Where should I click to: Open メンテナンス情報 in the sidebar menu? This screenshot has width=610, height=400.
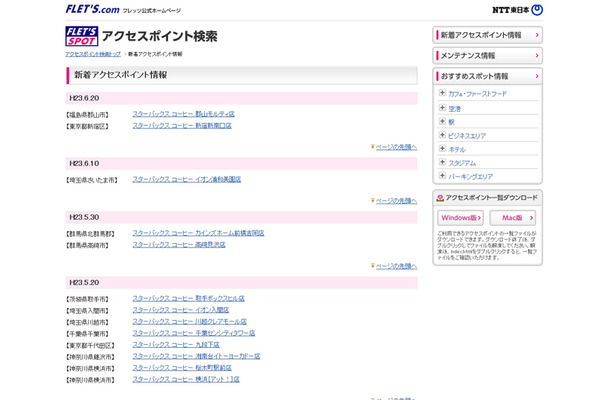click(487, 56)
